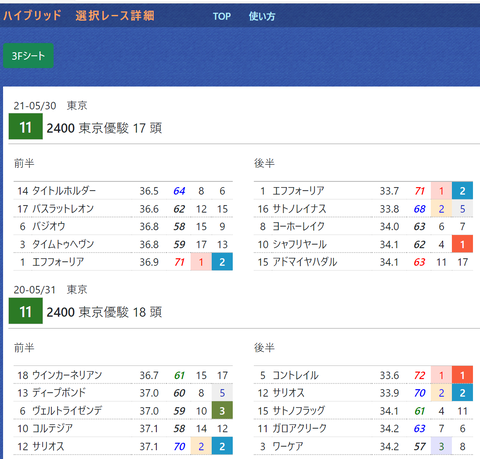
Task: Click the 21-05/30 東京 date label
Action: (x=50, y=106)
